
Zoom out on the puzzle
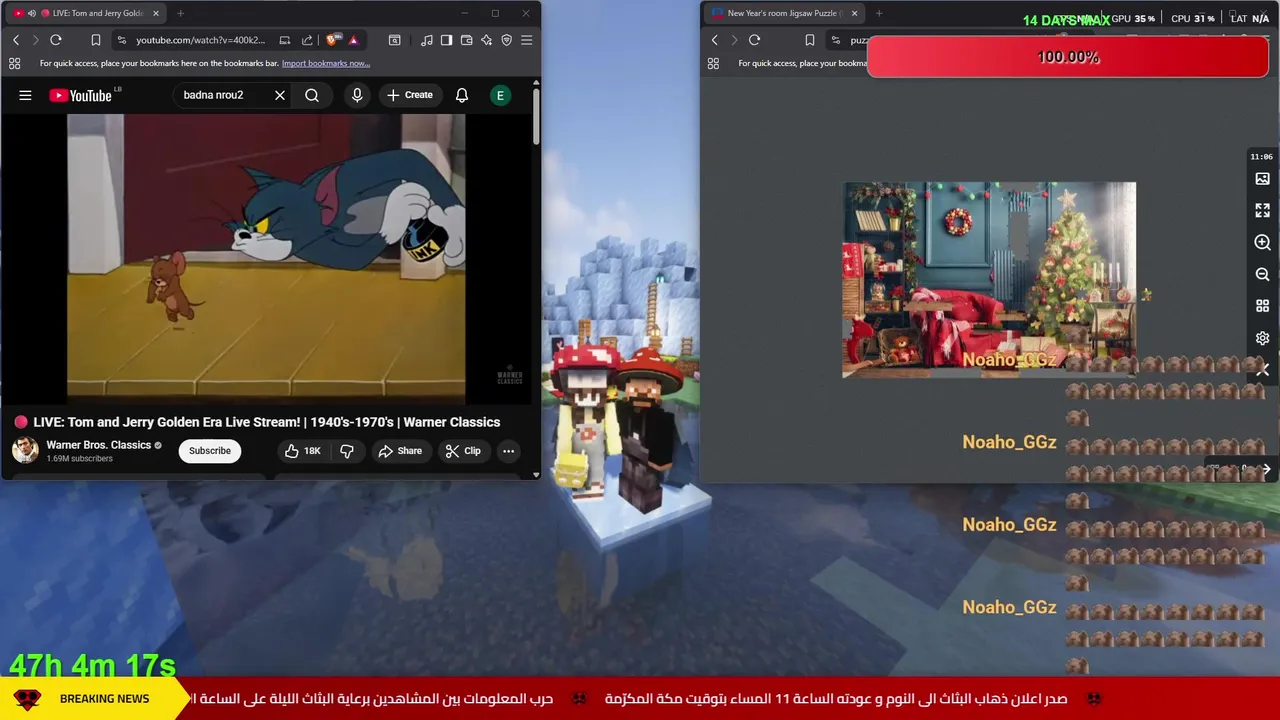pyautogui.click(x=1262, y=274)
